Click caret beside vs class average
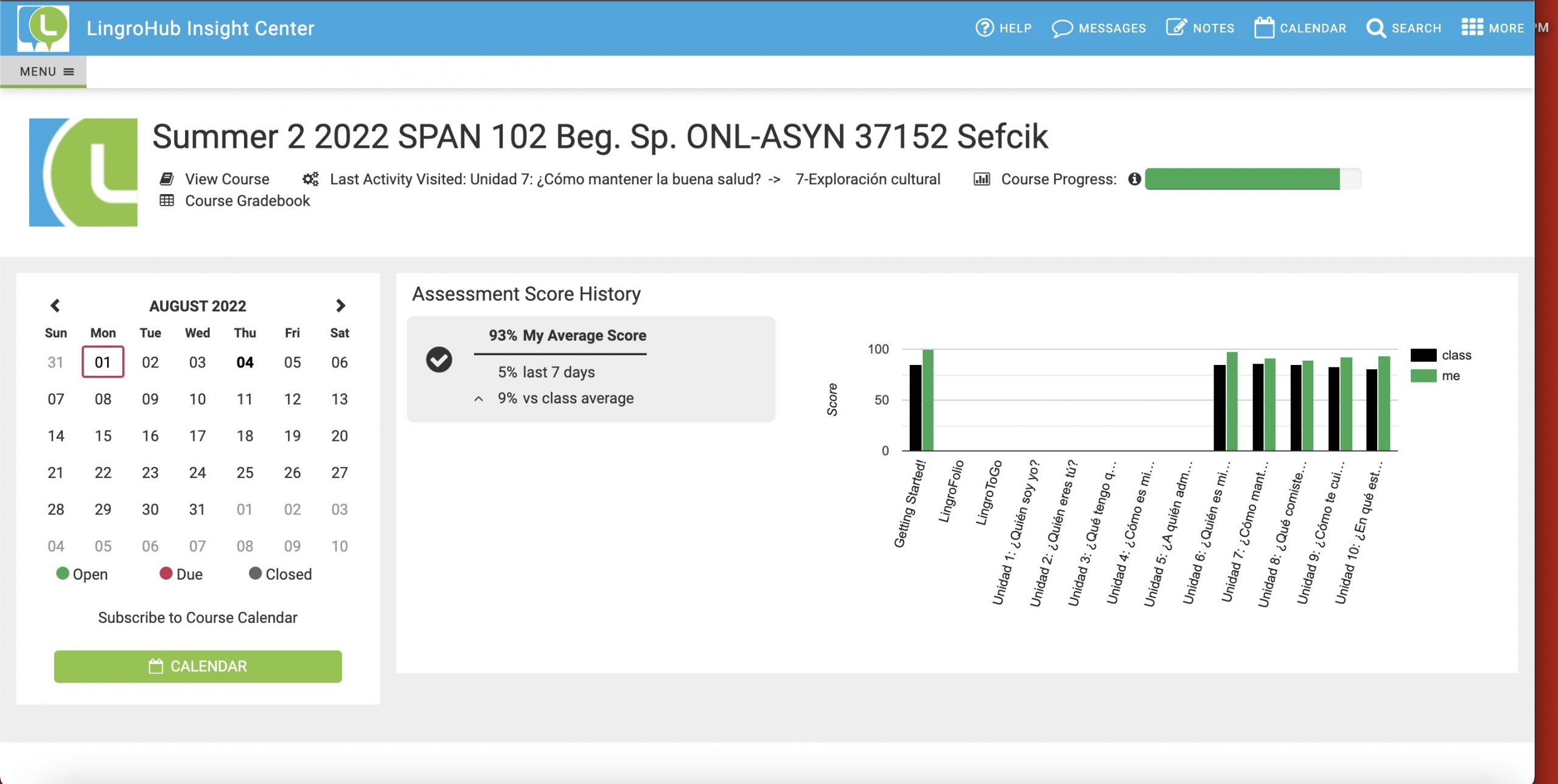Image resolution: width=1558 pixels, height=784 pixels. coord(479,399)
